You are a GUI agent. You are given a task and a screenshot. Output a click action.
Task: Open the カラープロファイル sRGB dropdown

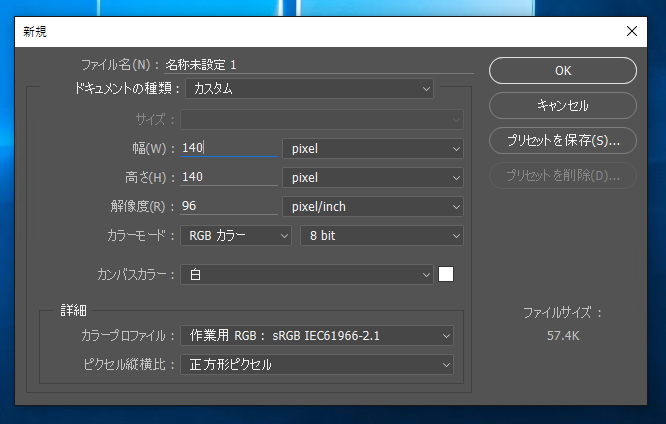pyautogui.click(x=317, y=336)
